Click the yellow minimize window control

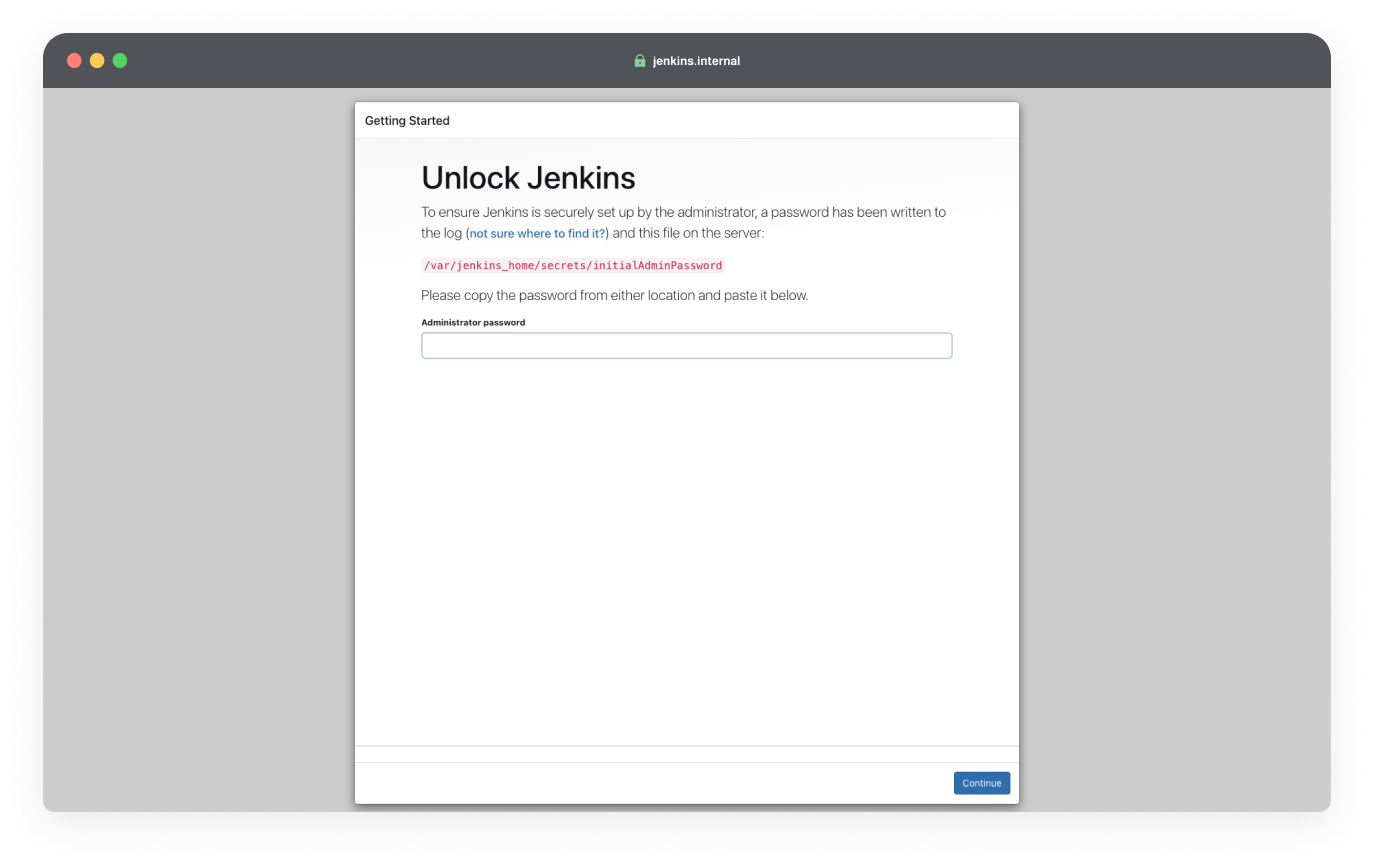97,60
